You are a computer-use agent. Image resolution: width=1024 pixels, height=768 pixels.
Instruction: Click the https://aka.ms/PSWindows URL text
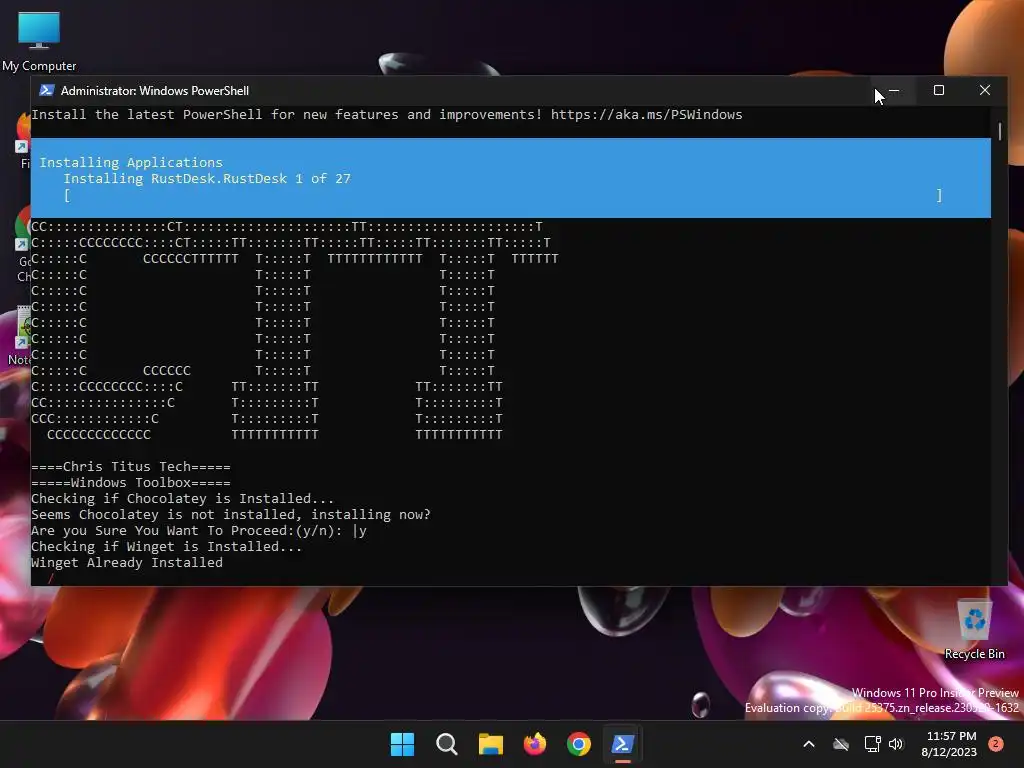coord(646,115)
